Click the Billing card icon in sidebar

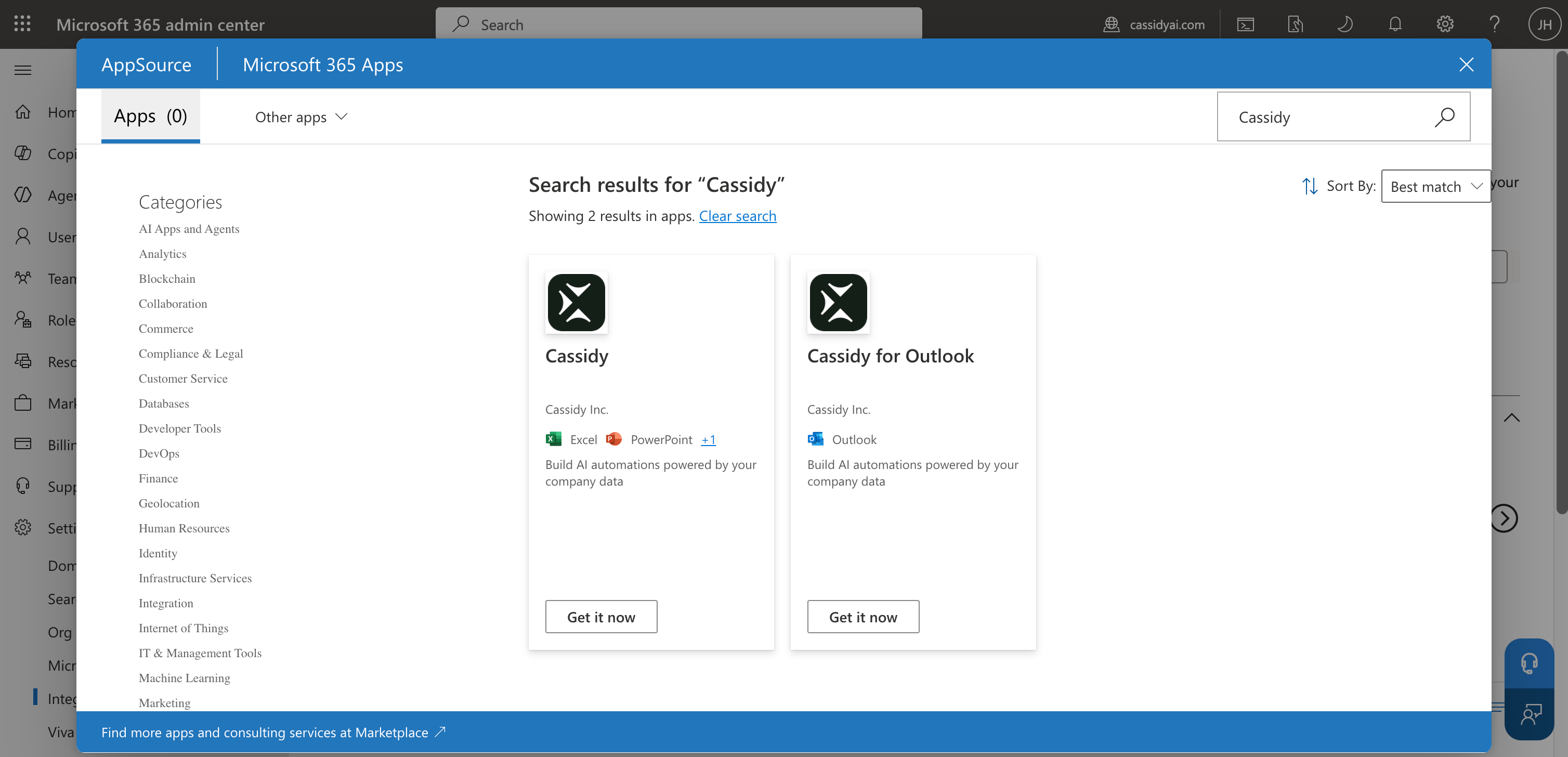[x=23, y=444]
